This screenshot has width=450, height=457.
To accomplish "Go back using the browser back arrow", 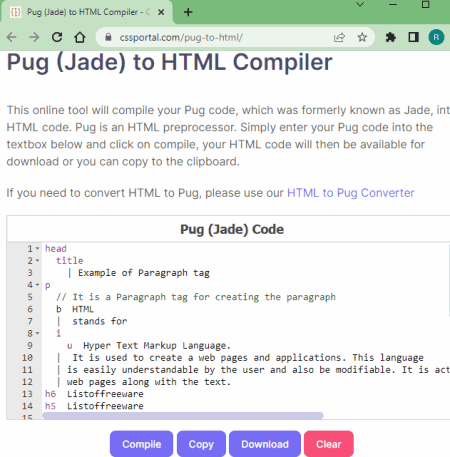I will tap(11, 37).
